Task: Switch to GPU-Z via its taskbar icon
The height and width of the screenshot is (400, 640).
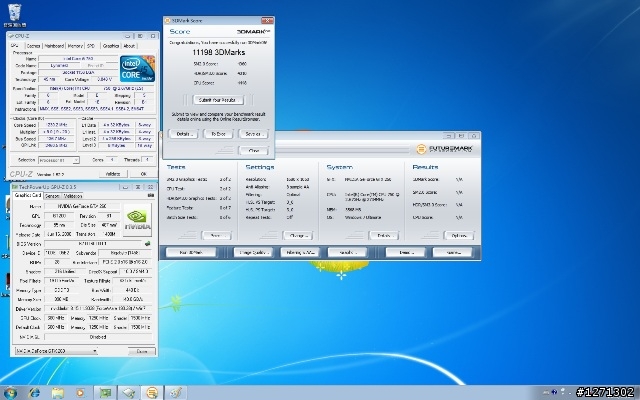Action: pos(105,393)
